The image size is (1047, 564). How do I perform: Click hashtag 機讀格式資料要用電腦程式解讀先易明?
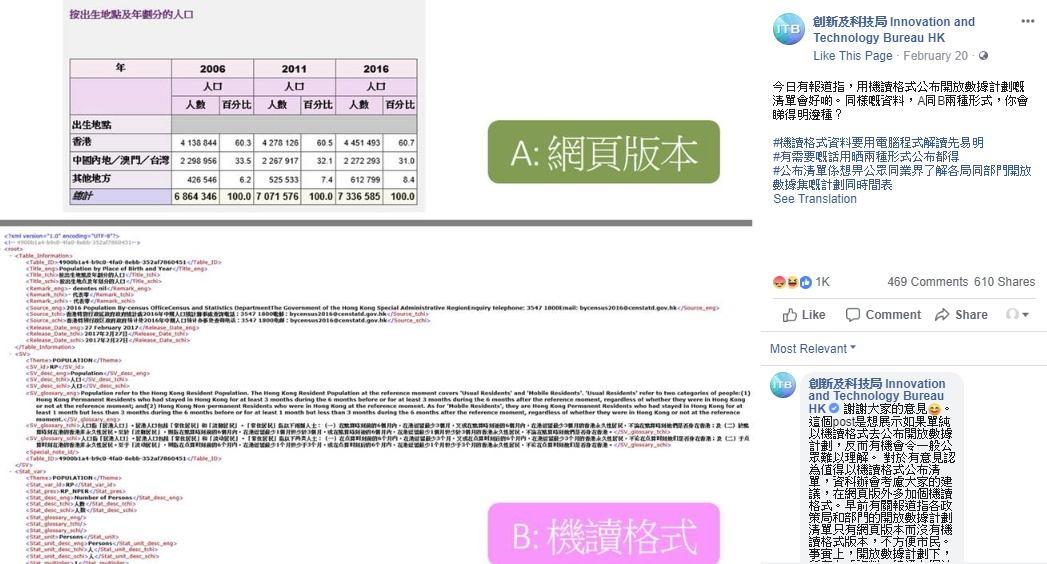click(x=878, y=143)
